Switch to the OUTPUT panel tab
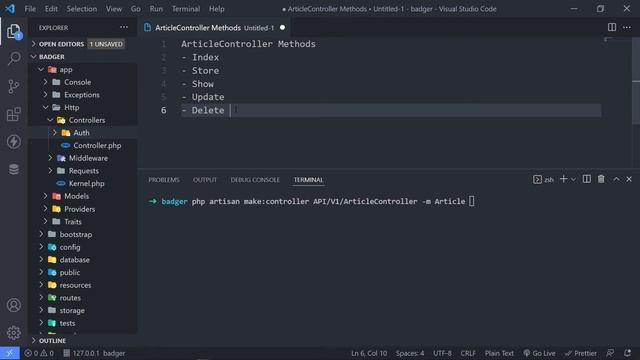Image resolution: width=640 pixels, height=360 pixels. click(x=205, y=180)
